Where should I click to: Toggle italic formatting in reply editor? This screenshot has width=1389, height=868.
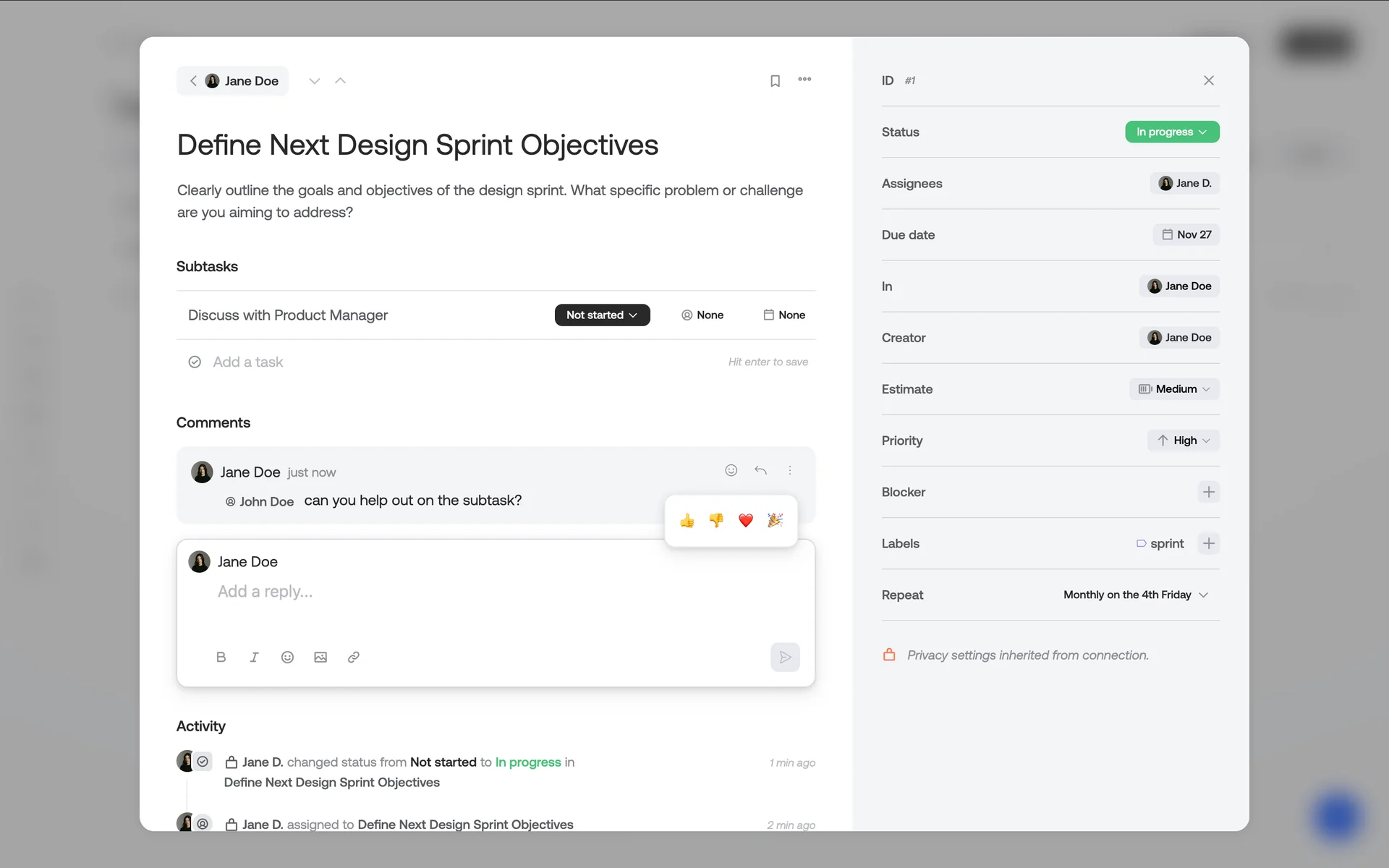pyautogui.click(x=254, y=658)
